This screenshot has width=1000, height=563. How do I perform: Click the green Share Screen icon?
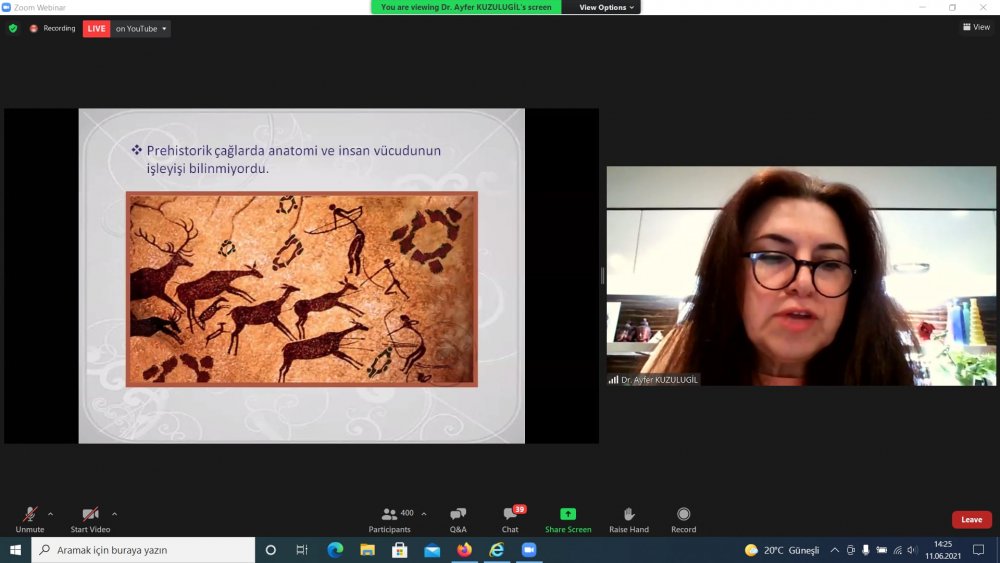(x=568, y=517)
